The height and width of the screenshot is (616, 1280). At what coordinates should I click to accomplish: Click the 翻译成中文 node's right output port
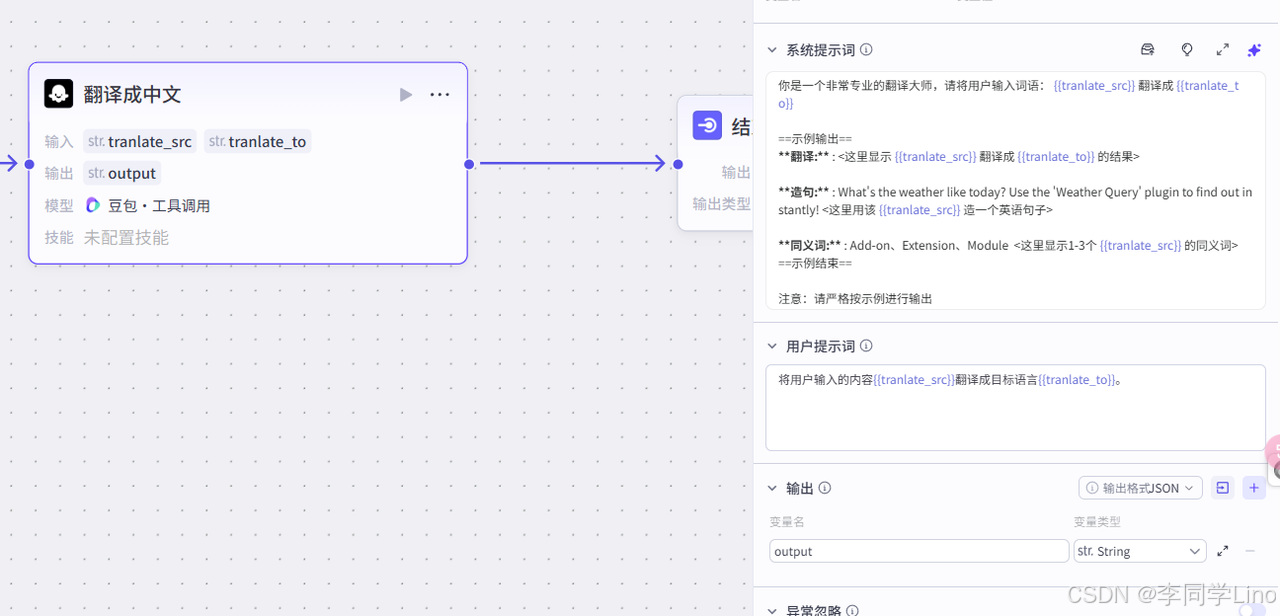(468, 164)
